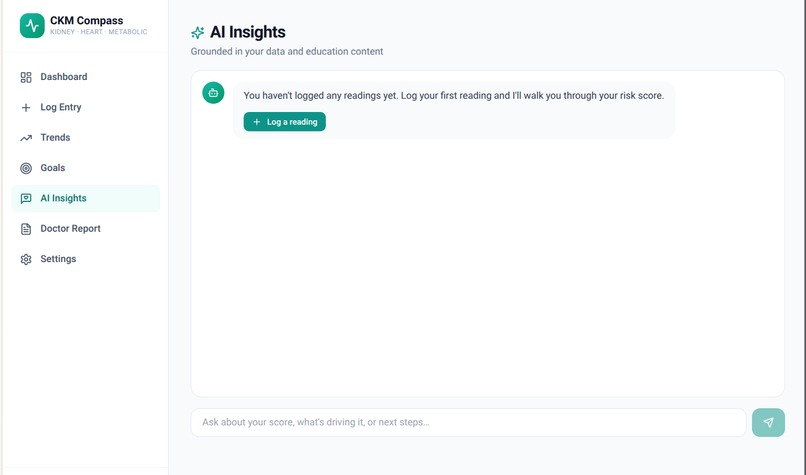Click the robot assistant avatar icon
This screenshot has width=806, height=475.
213,93
